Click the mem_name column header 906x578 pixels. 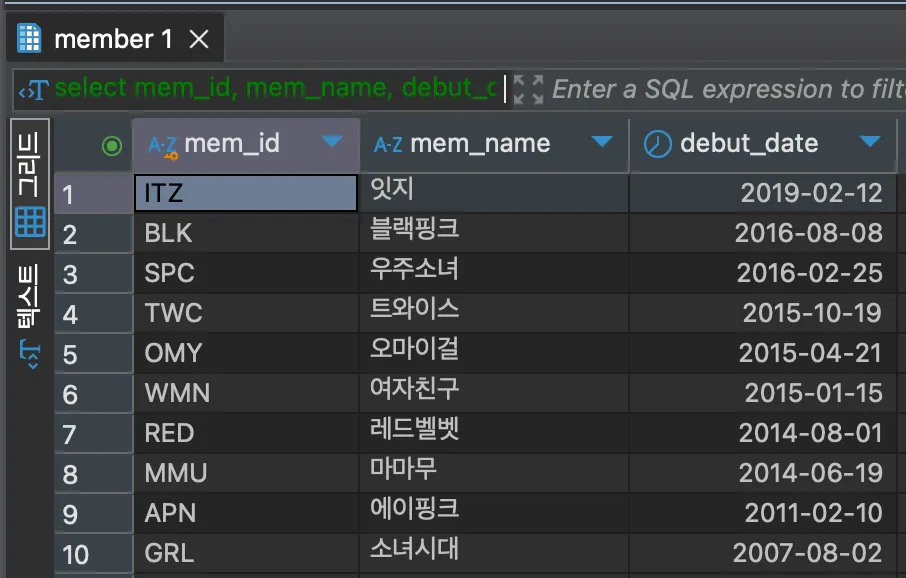494,144
